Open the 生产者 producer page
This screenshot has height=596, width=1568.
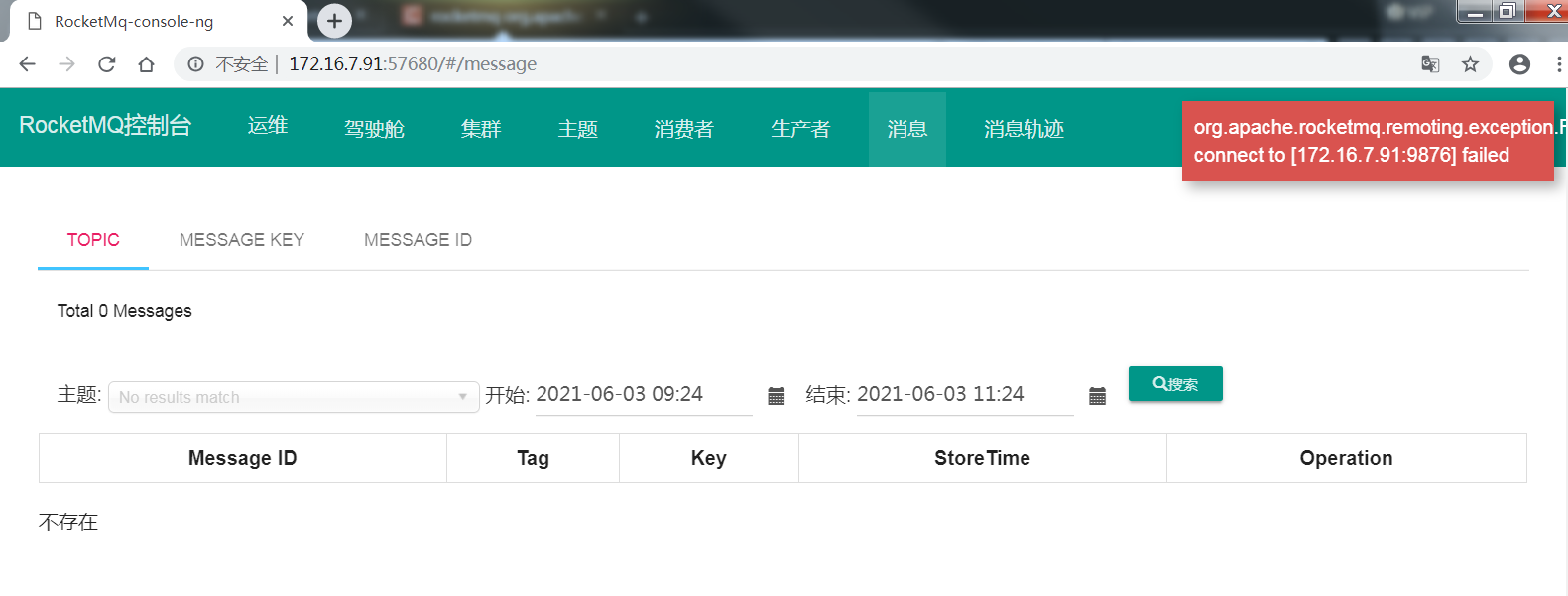[x=800, y=129]
